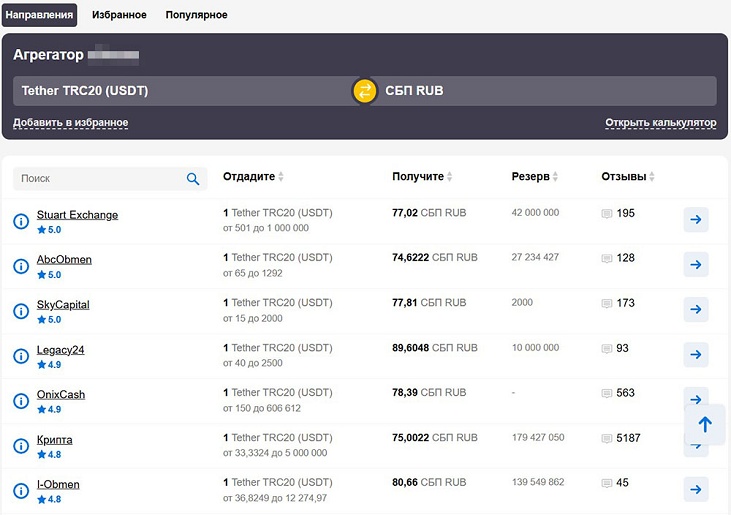Image resolution: width=731 pixels, height=515 pixels.
Task: Open AbcObmen exchanger link
Action: pyautogui.click(x=64, y=260)
